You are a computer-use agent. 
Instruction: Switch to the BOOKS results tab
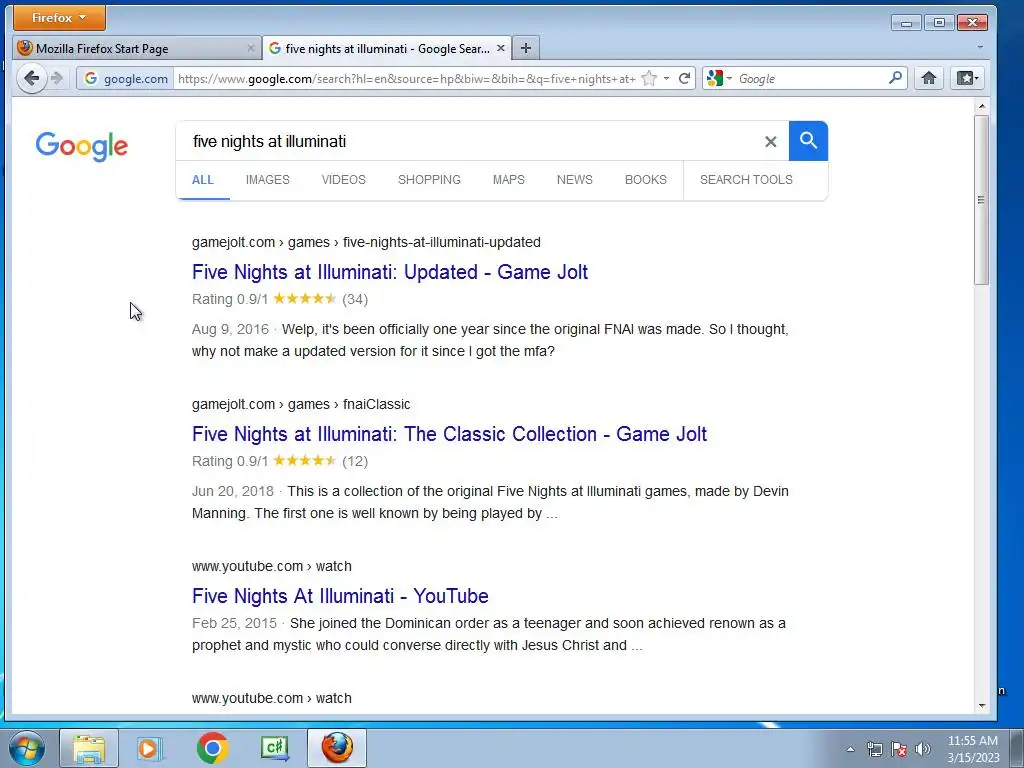tap(646, 180)
